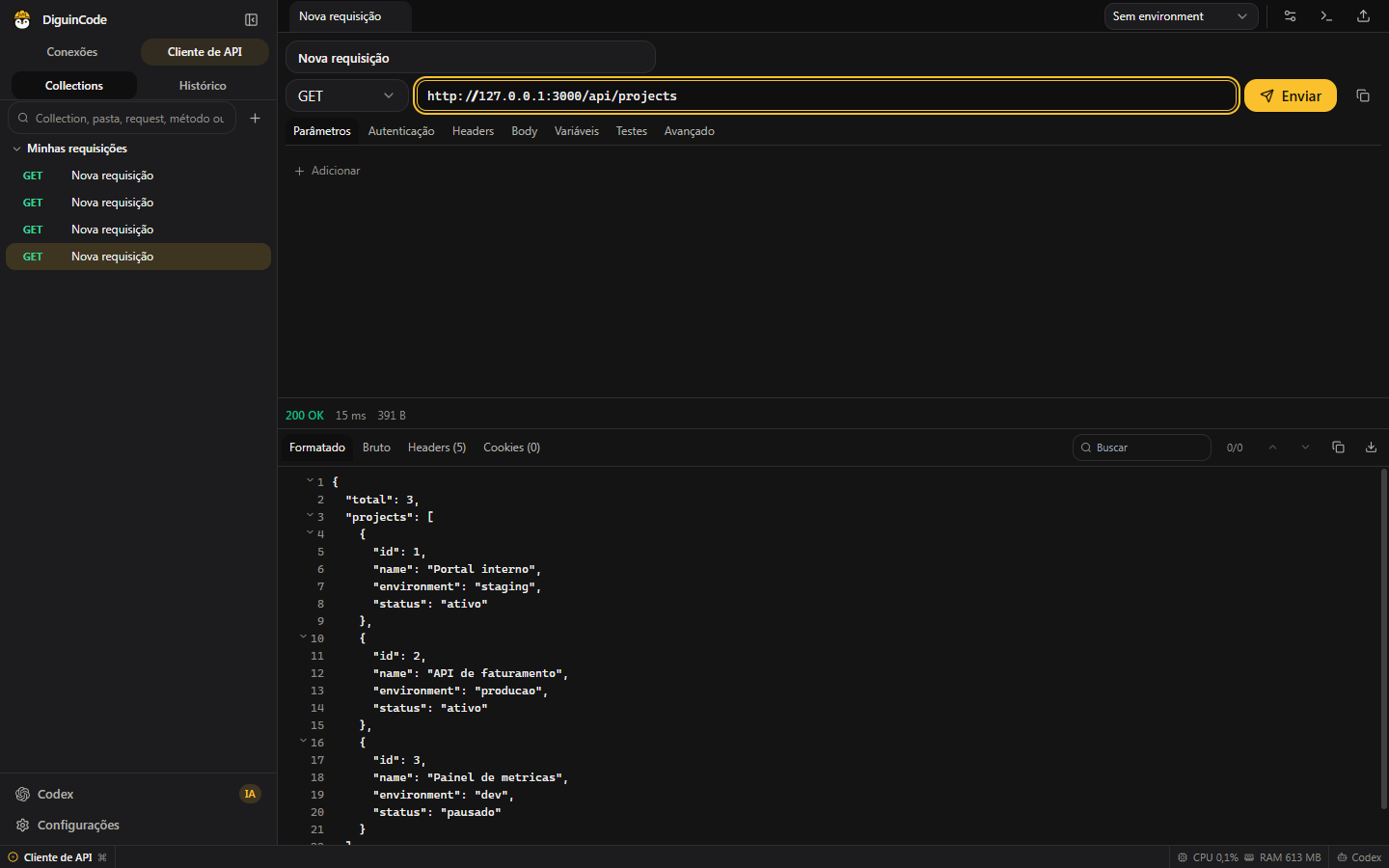1389x868 pixels.
Task: Open the Body tab
Action: pos(524,131)
